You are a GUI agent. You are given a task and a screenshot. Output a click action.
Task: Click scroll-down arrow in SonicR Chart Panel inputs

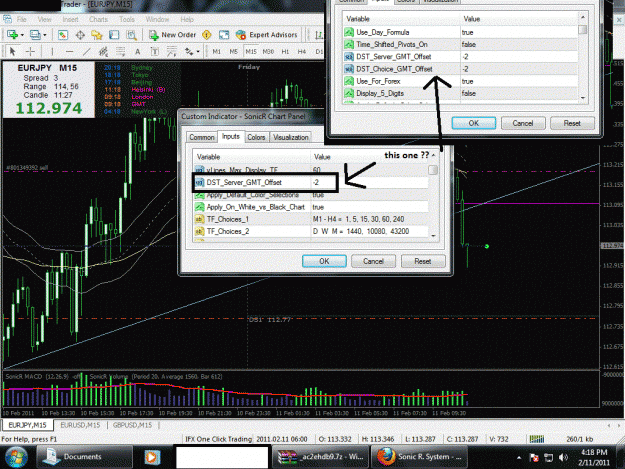pos(433,236)
